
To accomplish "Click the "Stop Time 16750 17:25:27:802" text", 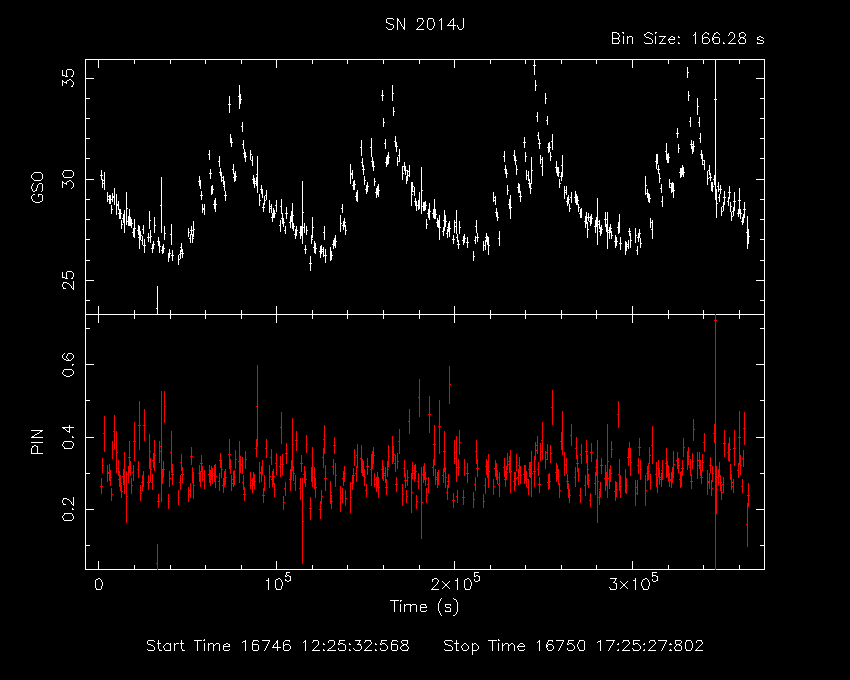I will (574, 646).
